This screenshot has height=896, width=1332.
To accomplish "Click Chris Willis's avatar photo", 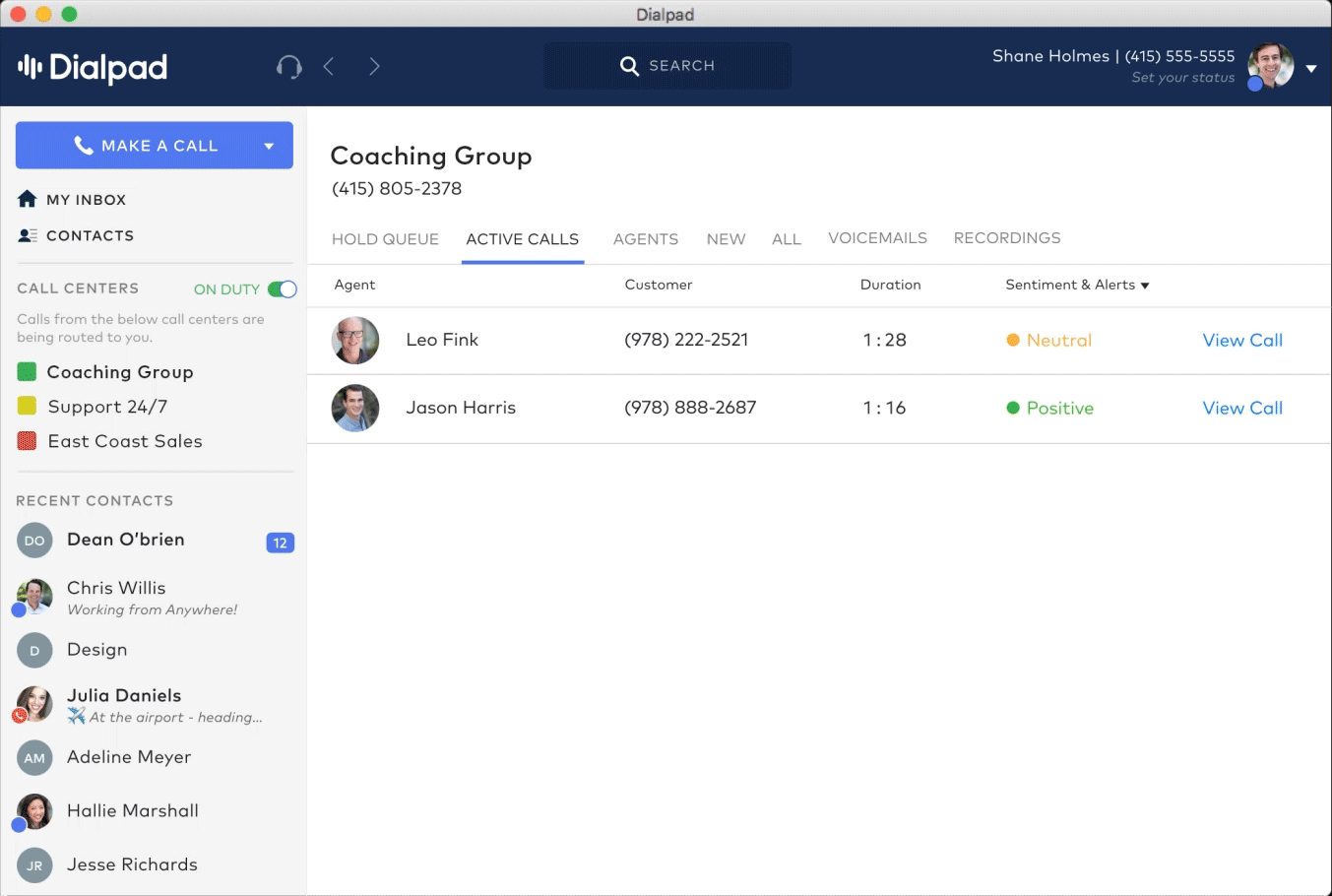I will [x=34, y=597].
